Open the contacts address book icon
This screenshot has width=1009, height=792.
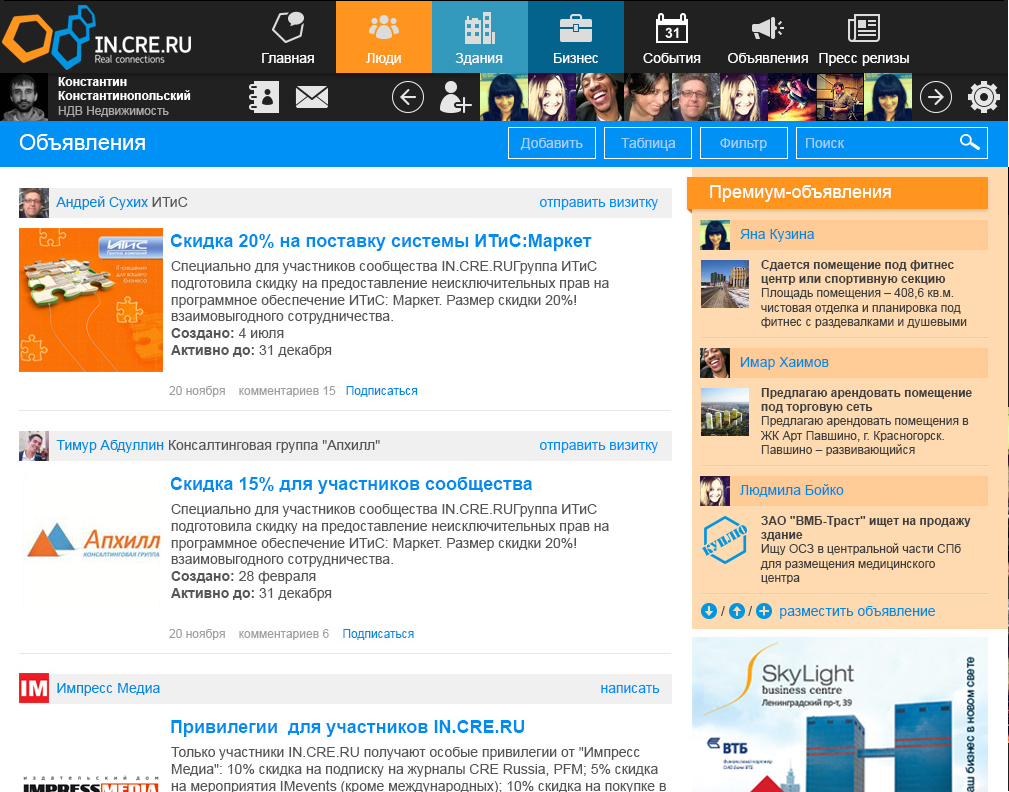264,98
